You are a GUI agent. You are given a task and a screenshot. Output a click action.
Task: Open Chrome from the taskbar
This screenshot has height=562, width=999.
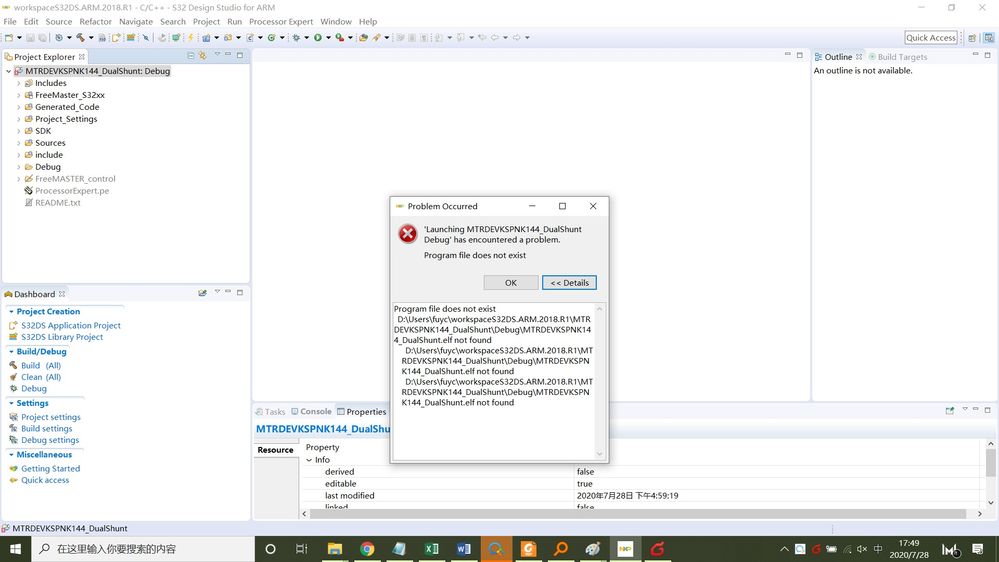tap(367, 549)
